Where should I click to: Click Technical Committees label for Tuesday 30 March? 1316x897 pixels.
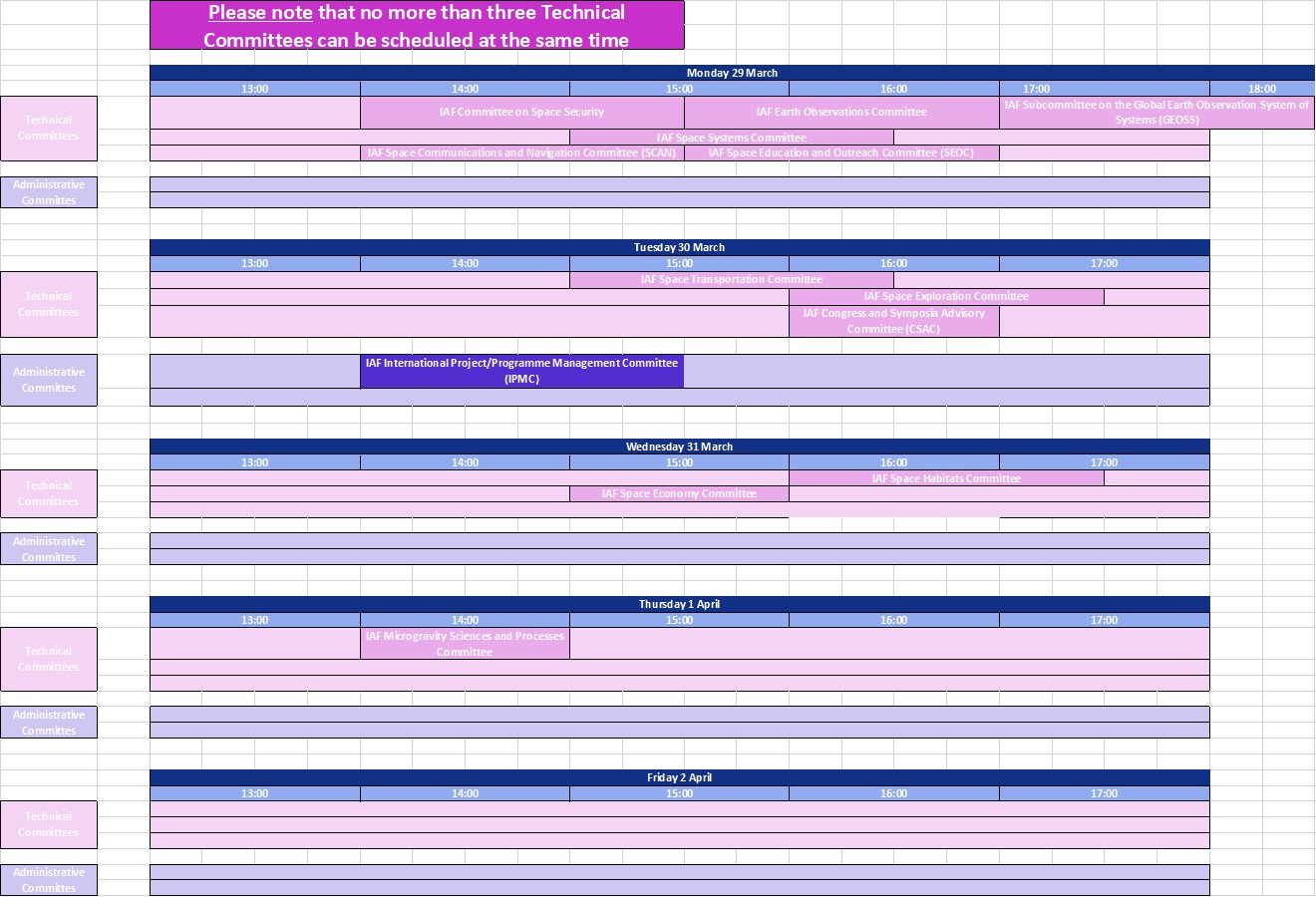(x=49, y=304)
